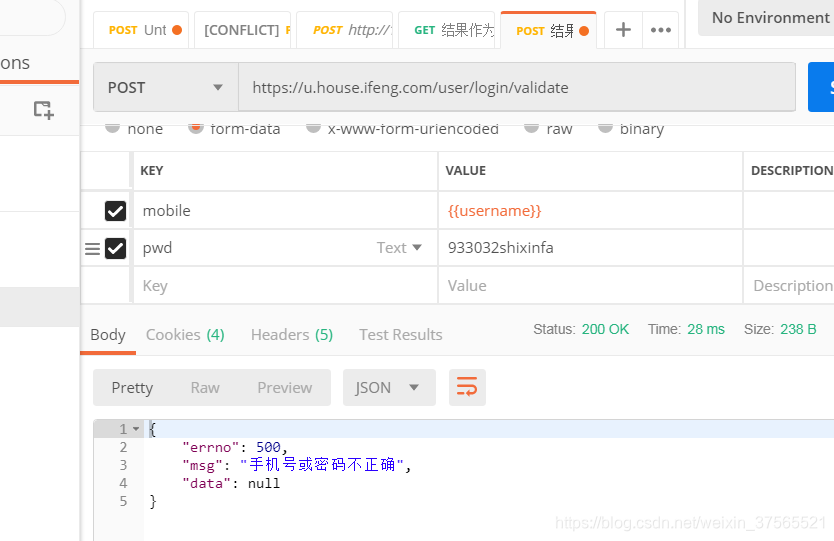The height and width of the screenshot is (541, 834).
Task: Select the binary body type radio
Action: 605,127
